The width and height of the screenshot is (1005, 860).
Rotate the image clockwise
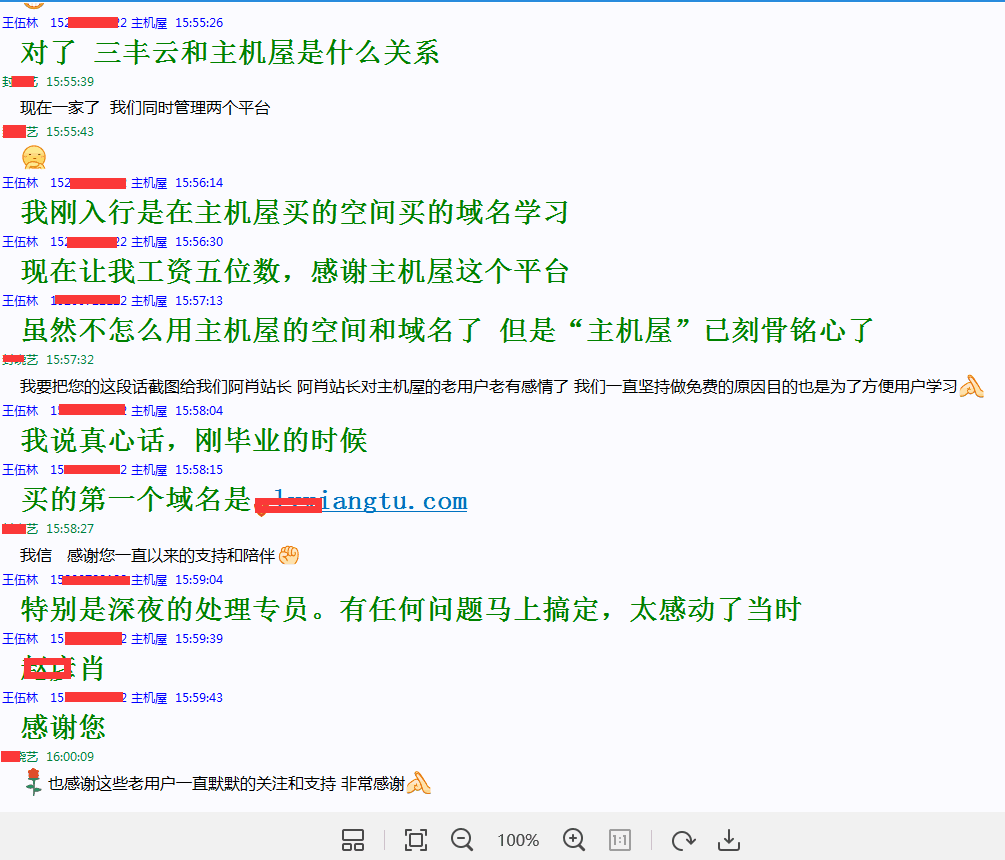tap(683, 840)
